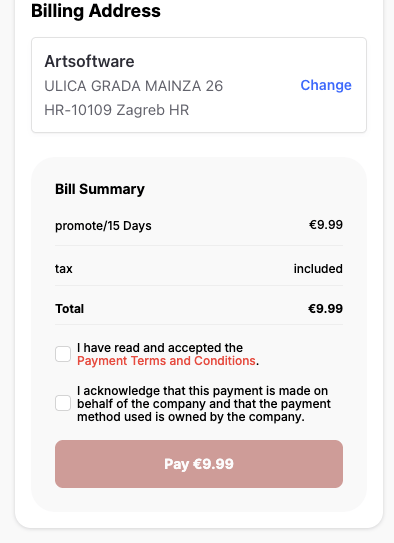Click the Bill Summary heading
Image resolution: width=394 pixels, height=543 pixels.
click(100, 189)
